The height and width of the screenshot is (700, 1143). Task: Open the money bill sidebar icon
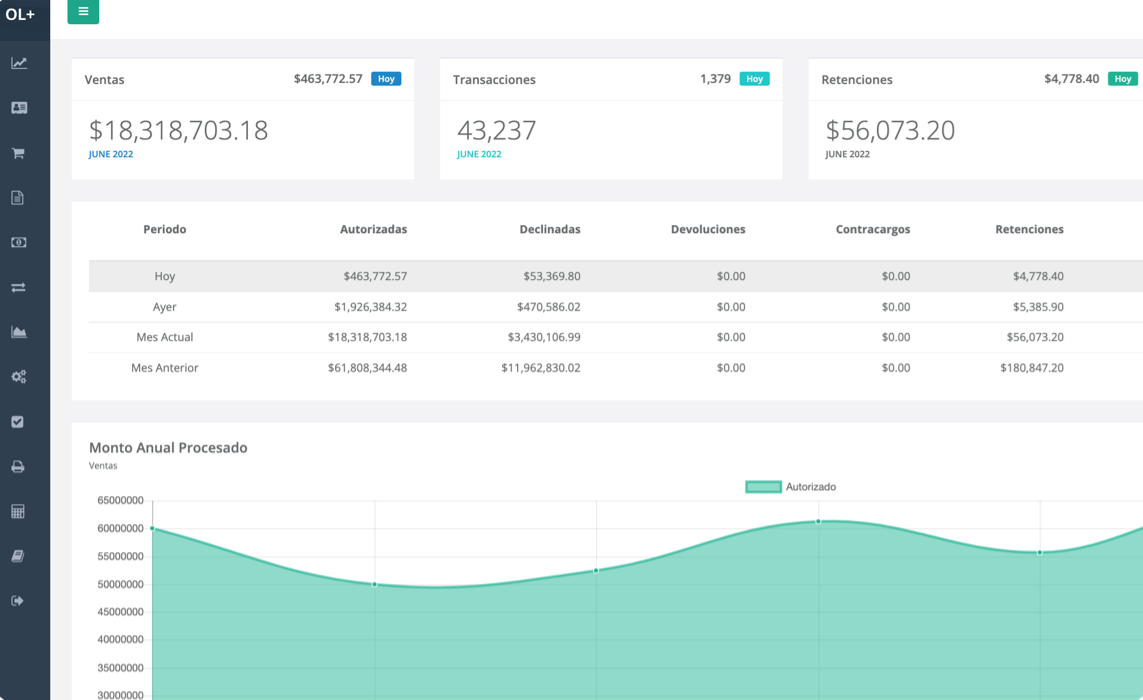19,243
